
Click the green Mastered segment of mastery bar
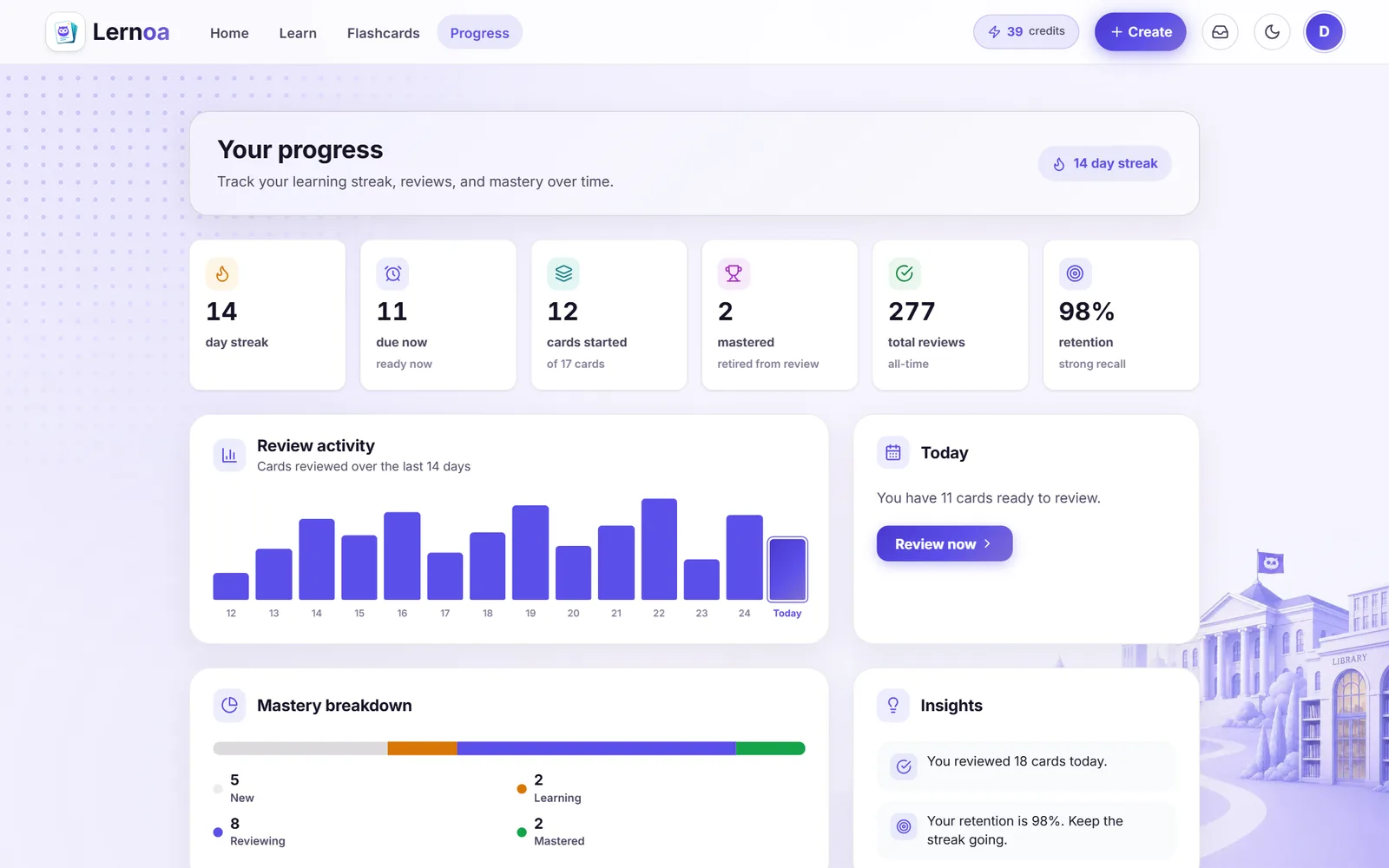(771, 748)
